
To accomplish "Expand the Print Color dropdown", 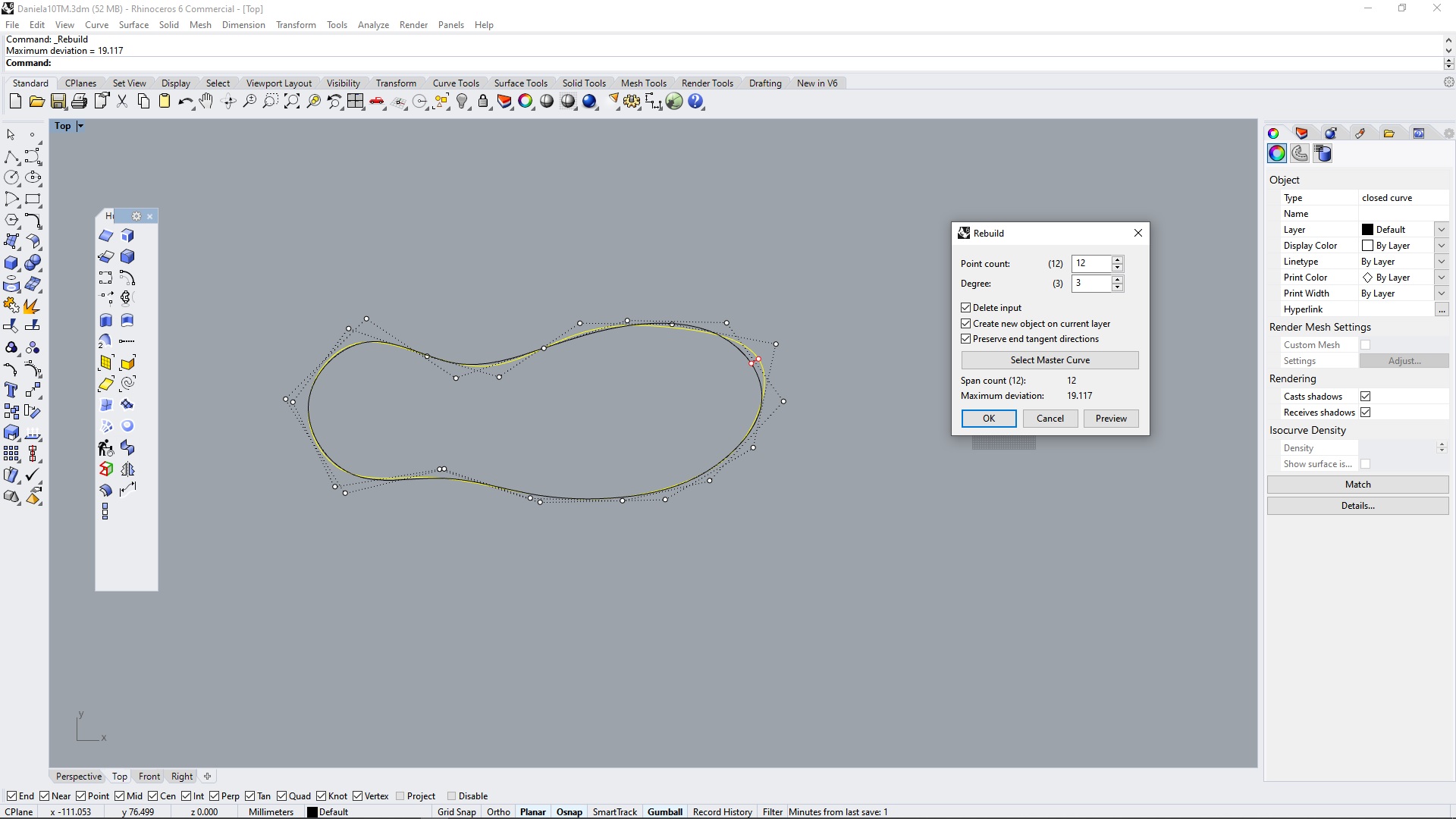I will click(1441, 278).
